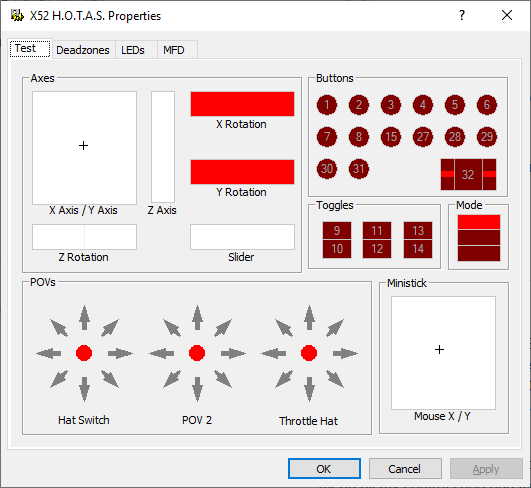
Task: Click toggle 12 indicator
Action: pos(377,249)
